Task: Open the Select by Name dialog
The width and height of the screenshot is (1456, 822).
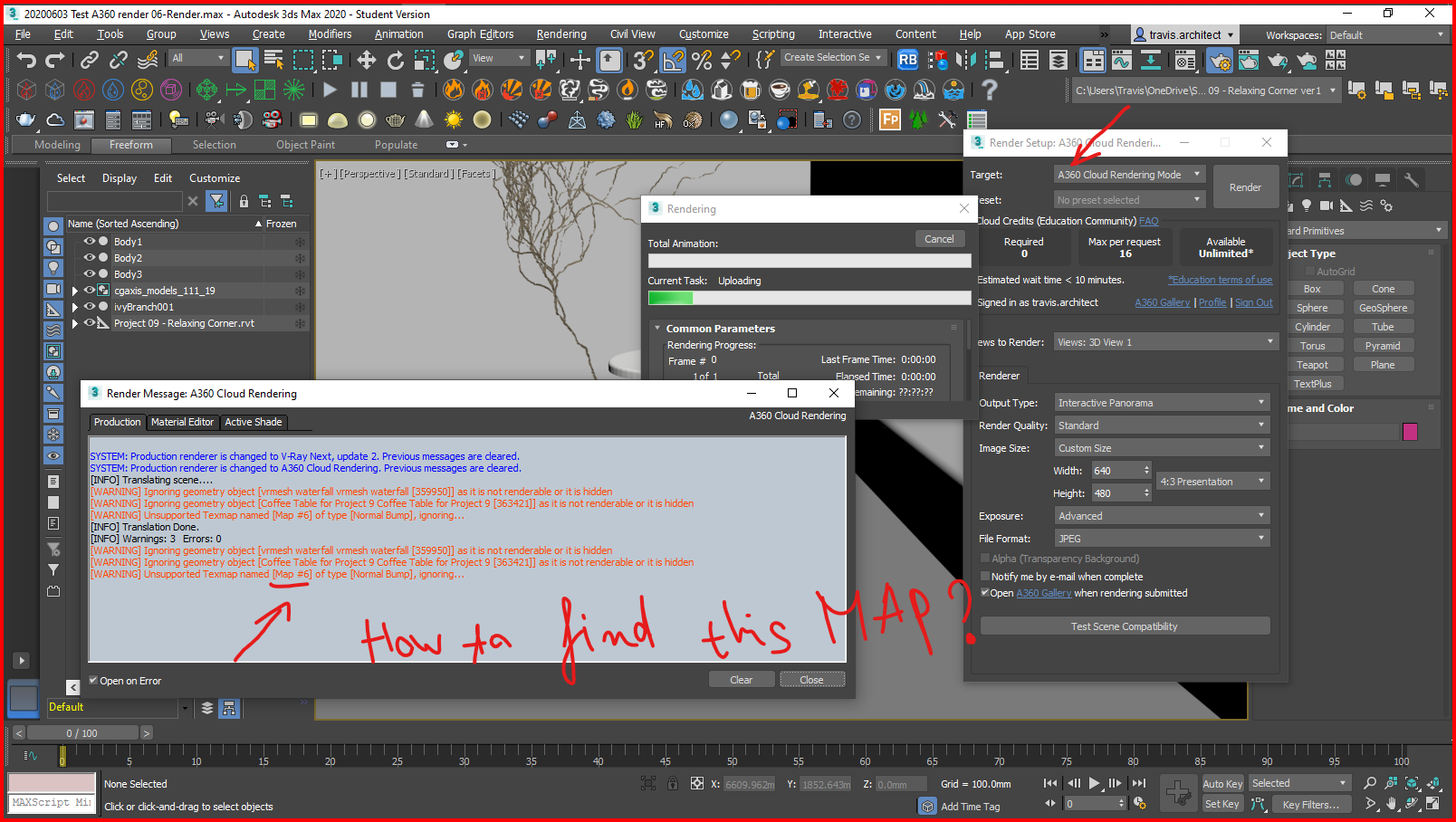Action: tap(274, 60)
